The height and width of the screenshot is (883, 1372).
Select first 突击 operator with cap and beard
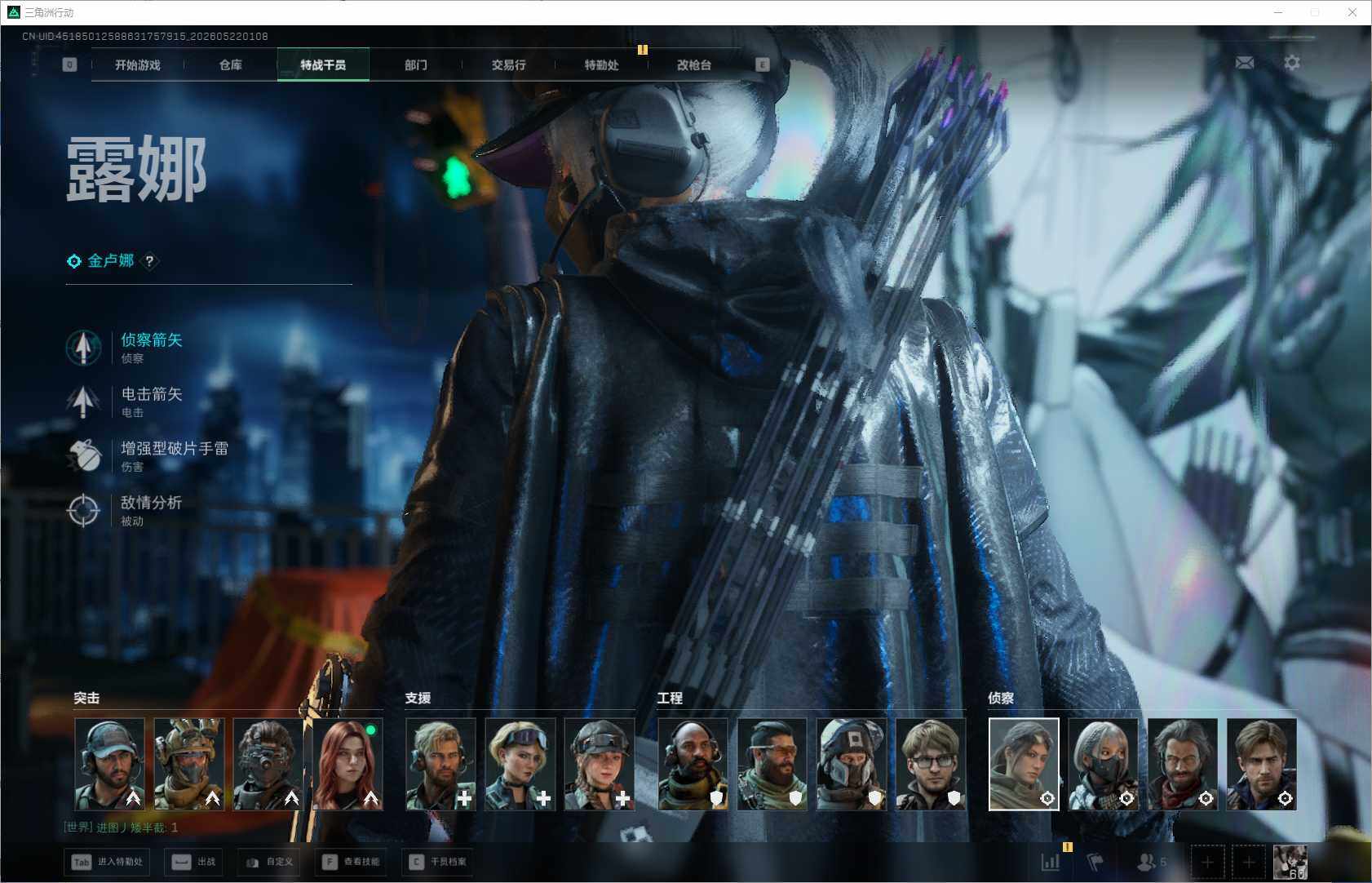(109, 764)
